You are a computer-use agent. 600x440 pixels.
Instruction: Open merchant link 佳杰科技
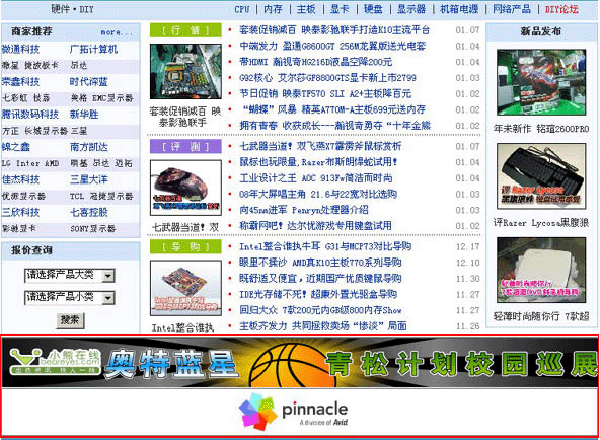21,179
